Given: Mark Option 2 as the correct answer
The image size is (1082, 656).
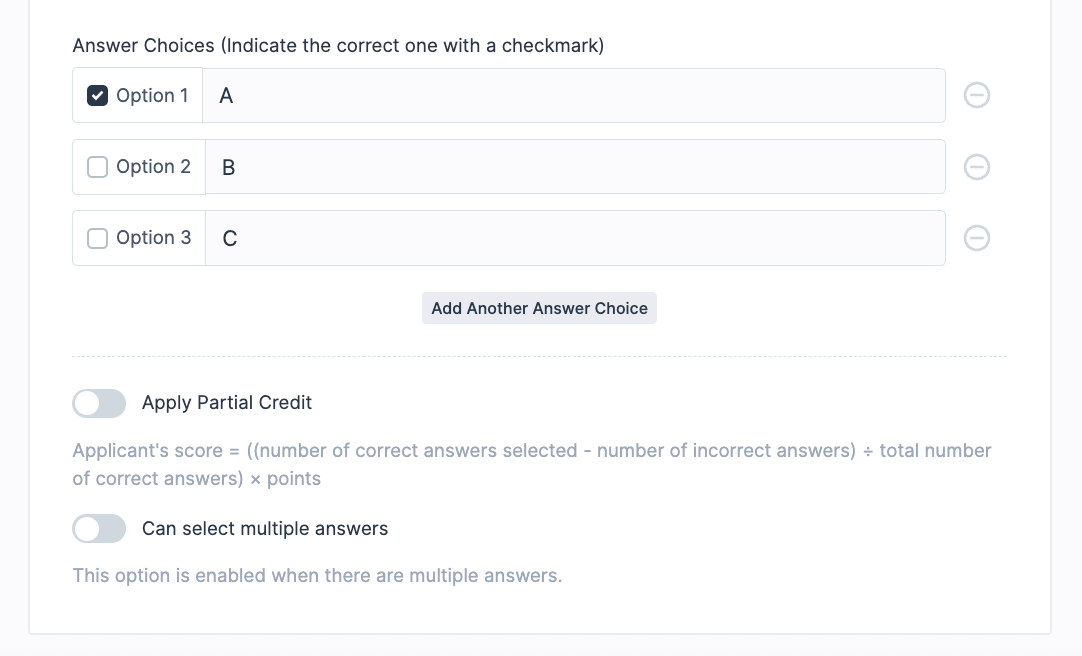Looking at the screenshot, I should pos(97,167).
